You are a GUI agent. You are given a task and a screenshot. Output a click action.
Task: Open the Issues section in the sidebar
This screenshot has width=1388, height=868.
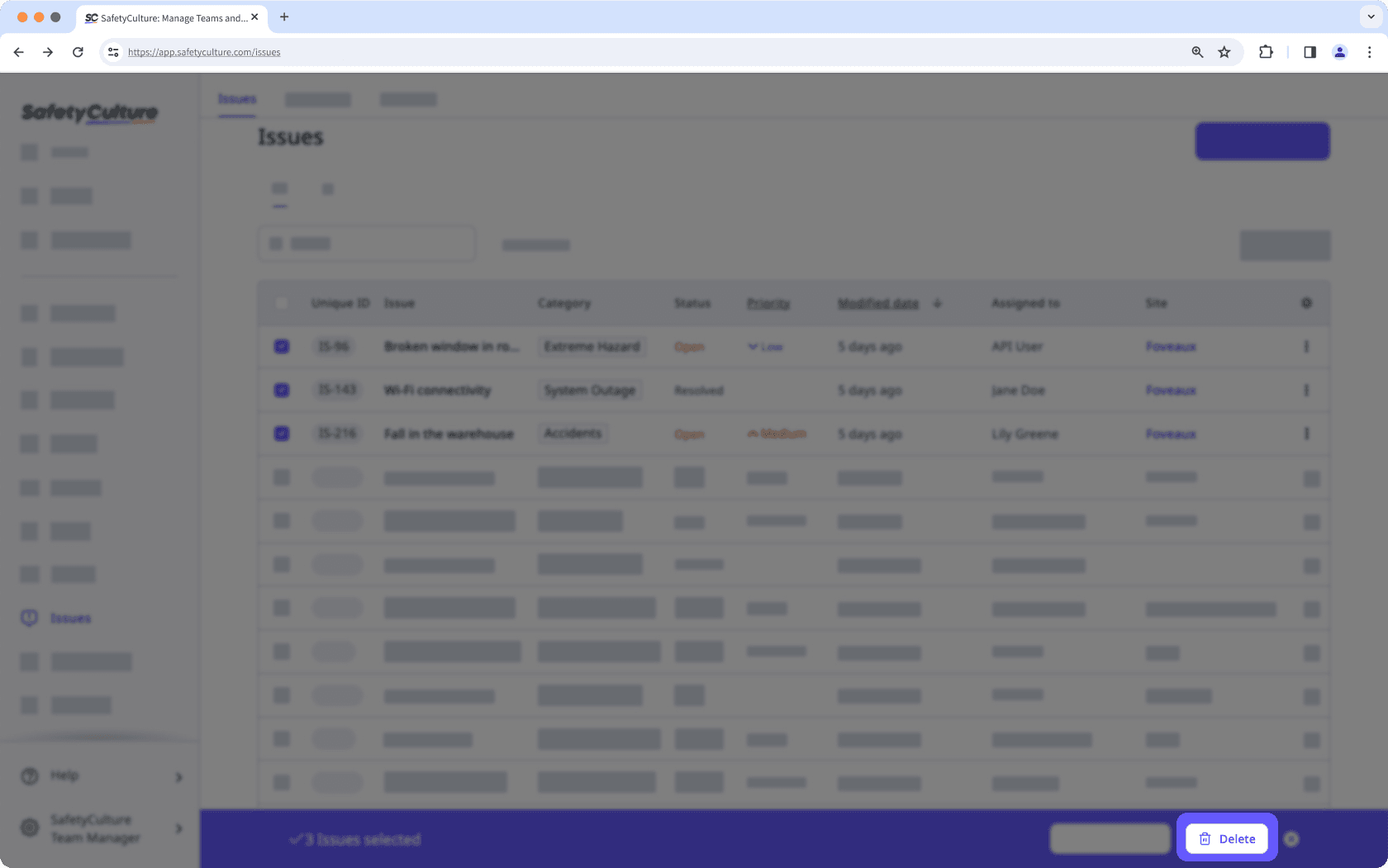[70, 617]
